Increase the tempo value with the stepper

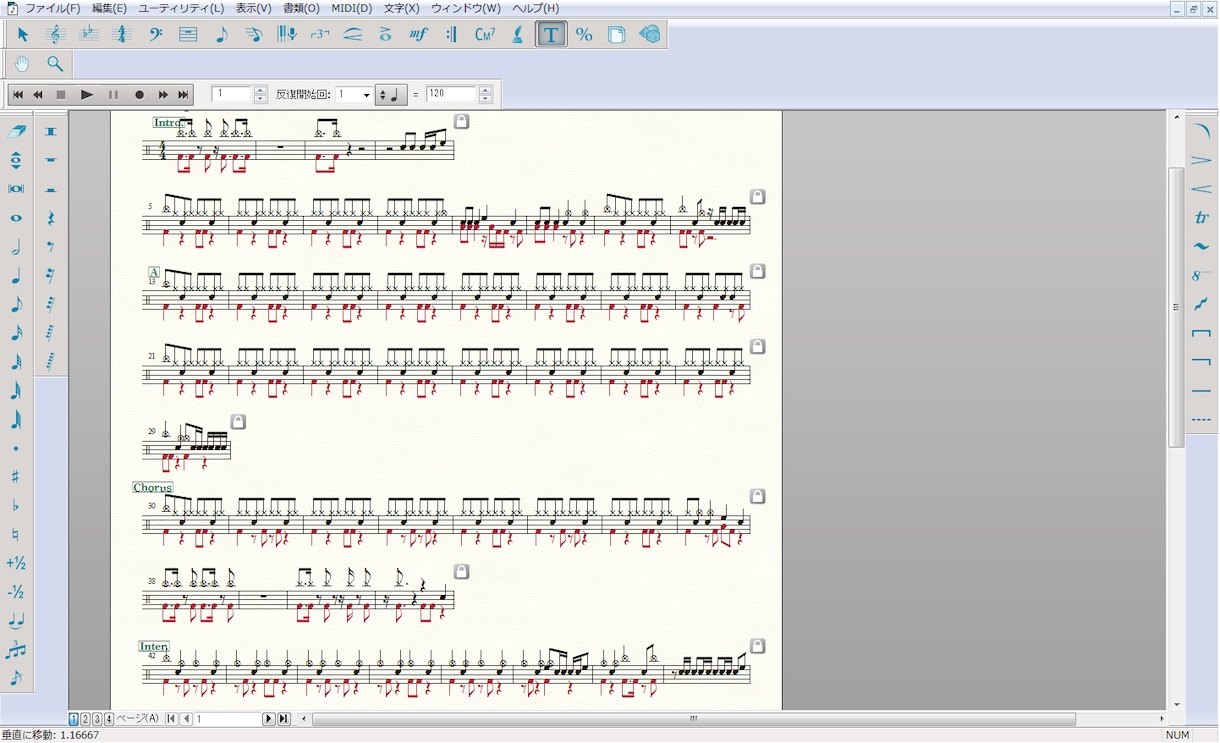click(x=486, y=91)
